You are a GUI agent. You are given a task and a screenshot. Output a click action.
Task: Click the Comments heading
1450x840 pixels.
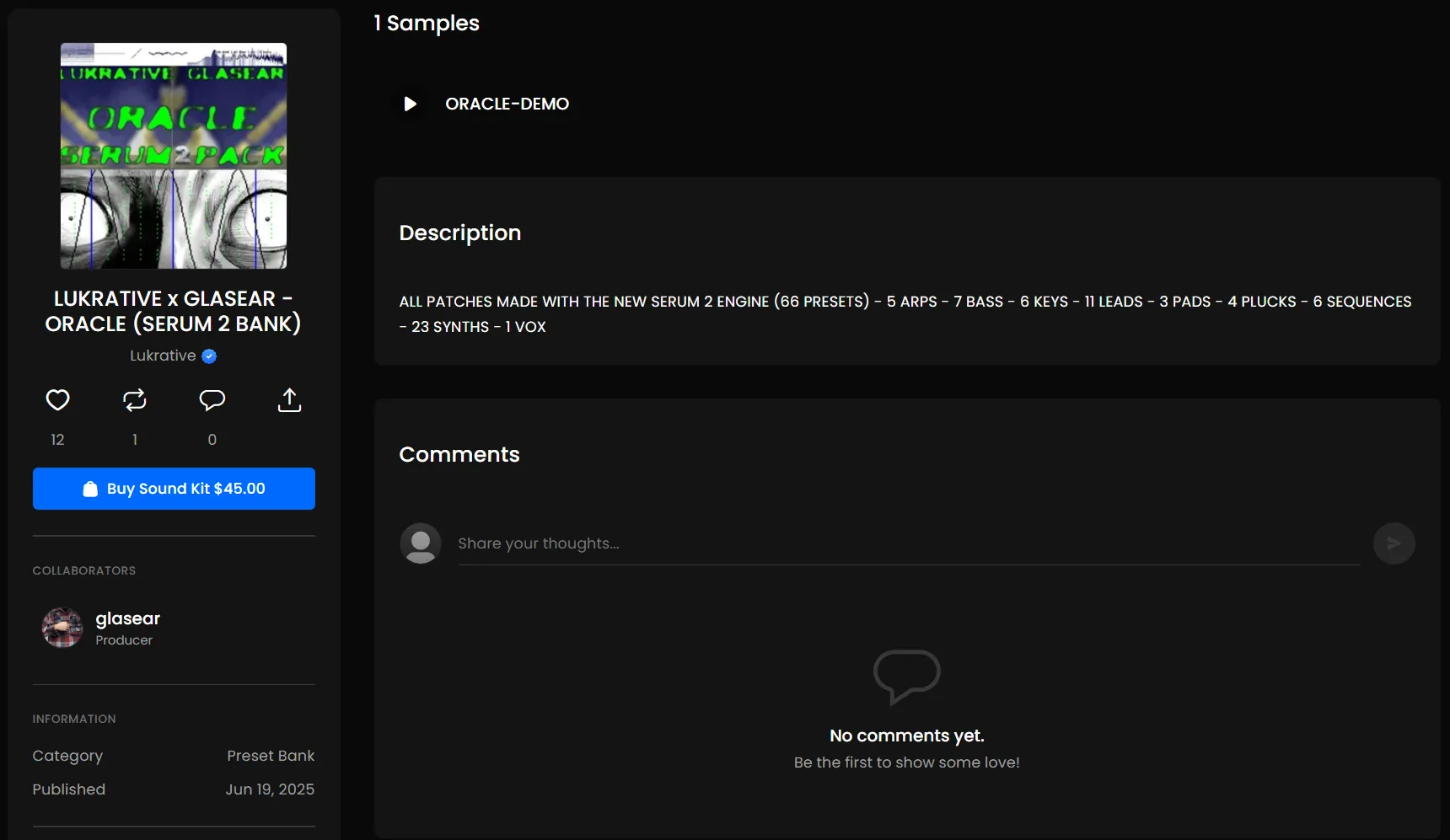459,455
